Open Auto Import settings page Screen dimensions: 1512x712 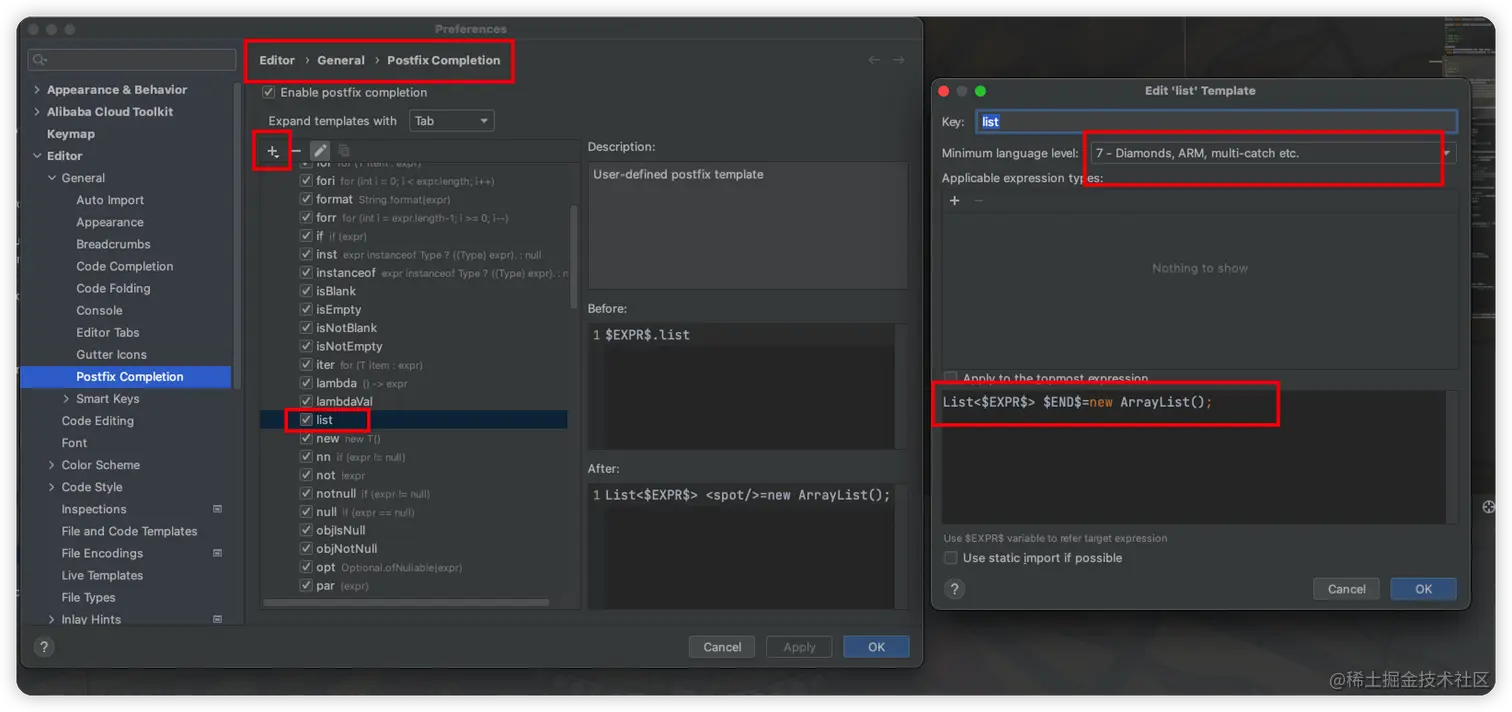pos(110,200)
